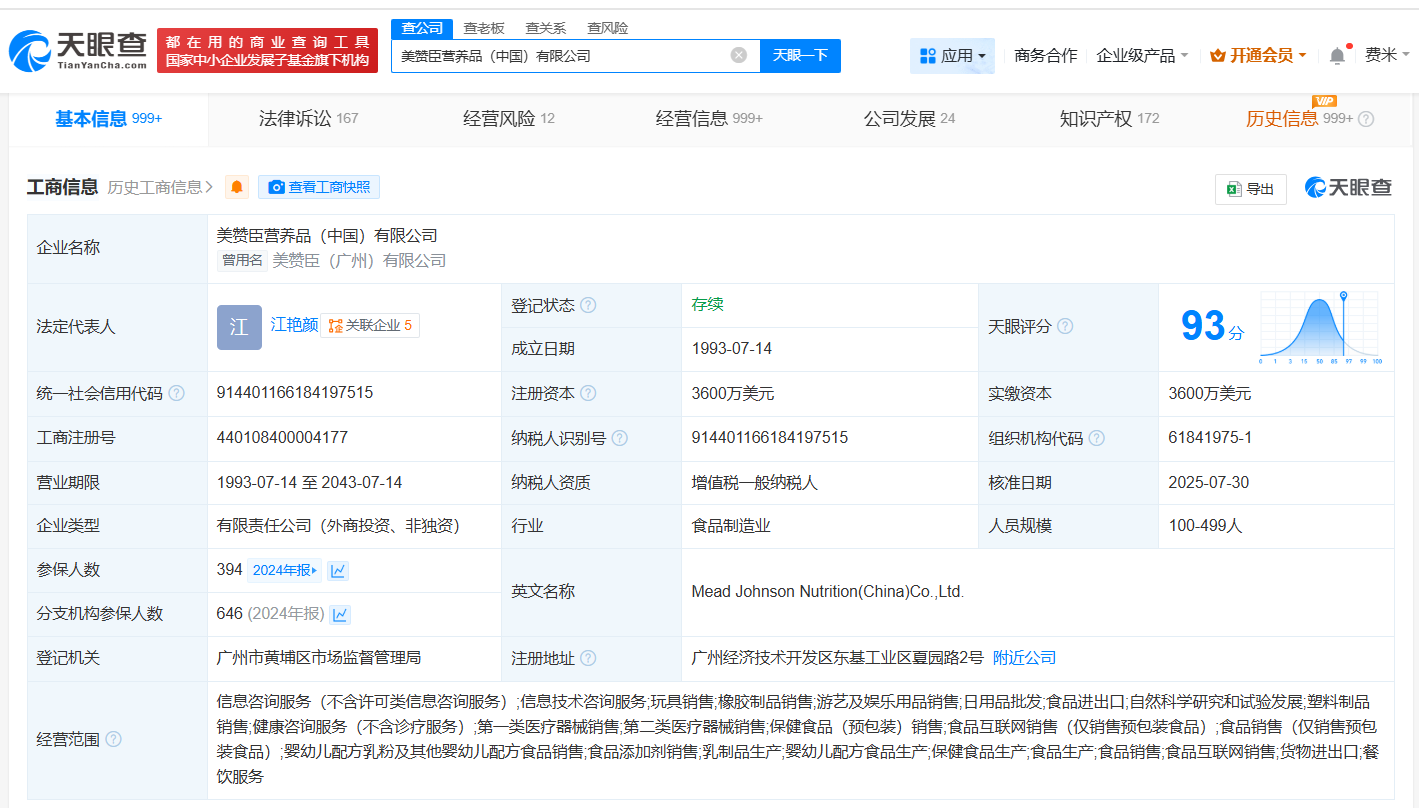Click the 天眼一下 search button

pyautogui.click(x=800, y=56)
